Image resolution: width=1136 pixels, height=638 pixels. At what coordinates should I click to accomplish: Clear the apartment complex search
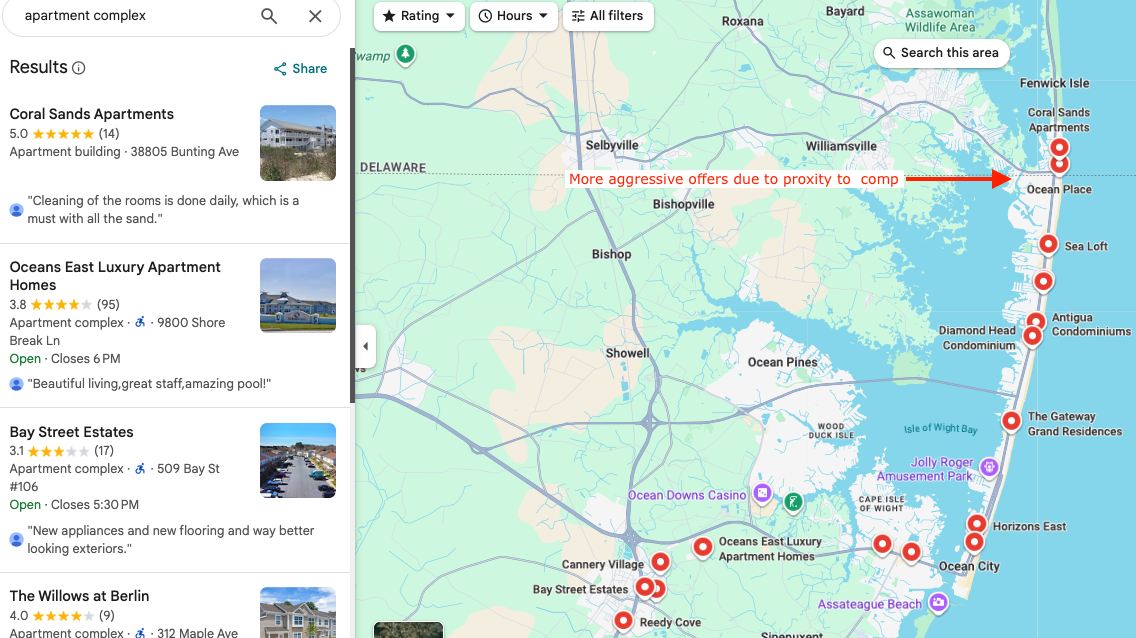[x=315, y=16]
